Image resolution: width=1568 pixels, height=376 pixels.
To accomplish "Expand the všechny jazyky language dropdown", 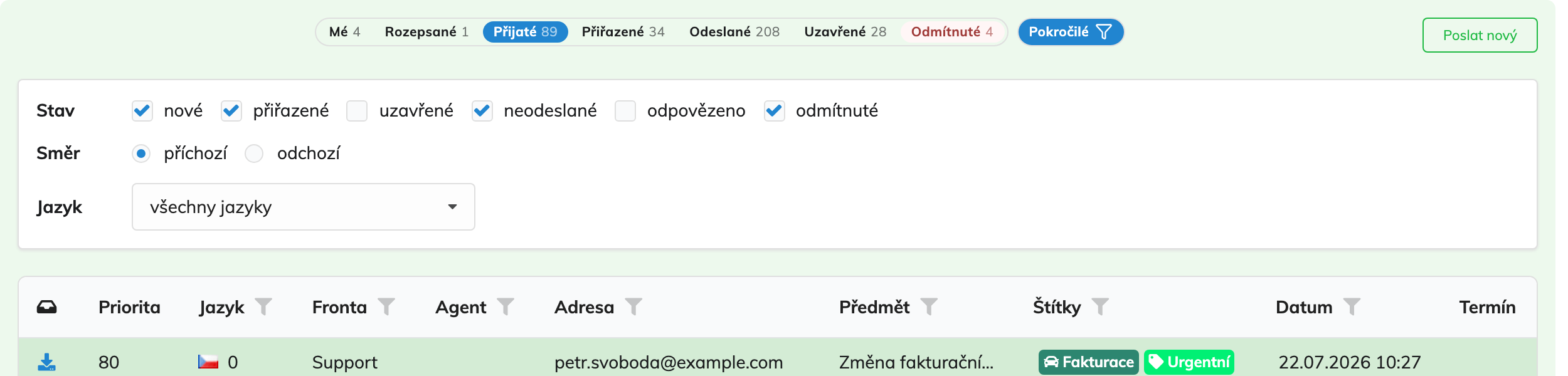I will (x=304, y=207).
